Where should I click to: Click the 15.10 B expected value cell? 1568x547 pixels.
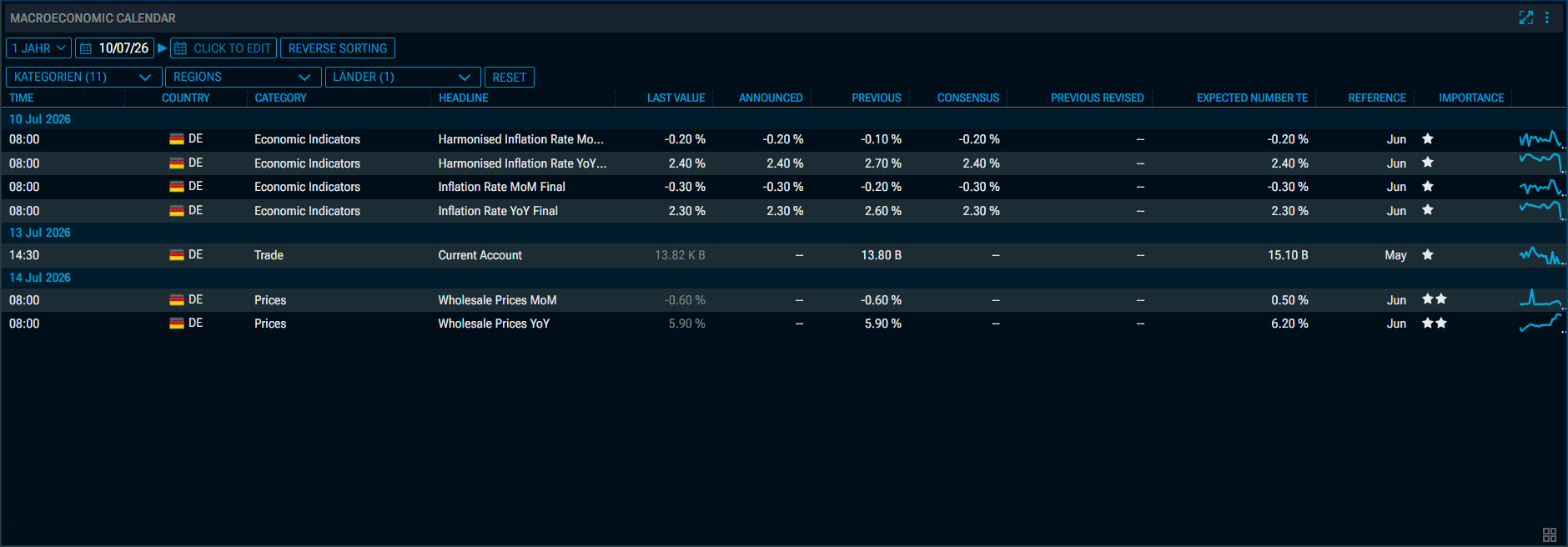pyautogui.click(x=1288, y=255)
